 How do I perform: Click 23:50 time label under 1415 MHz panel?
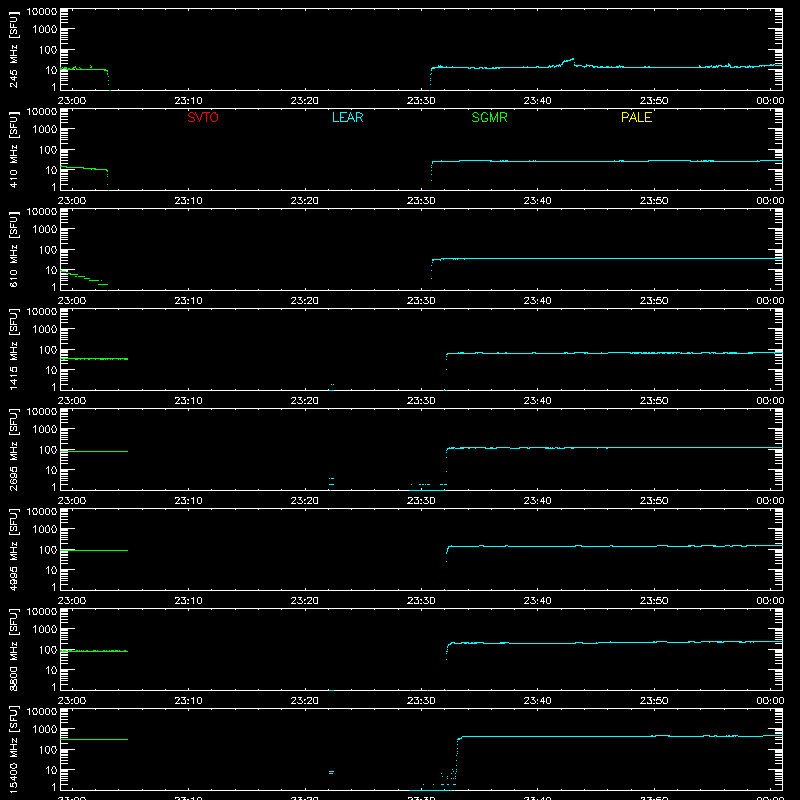654,401
